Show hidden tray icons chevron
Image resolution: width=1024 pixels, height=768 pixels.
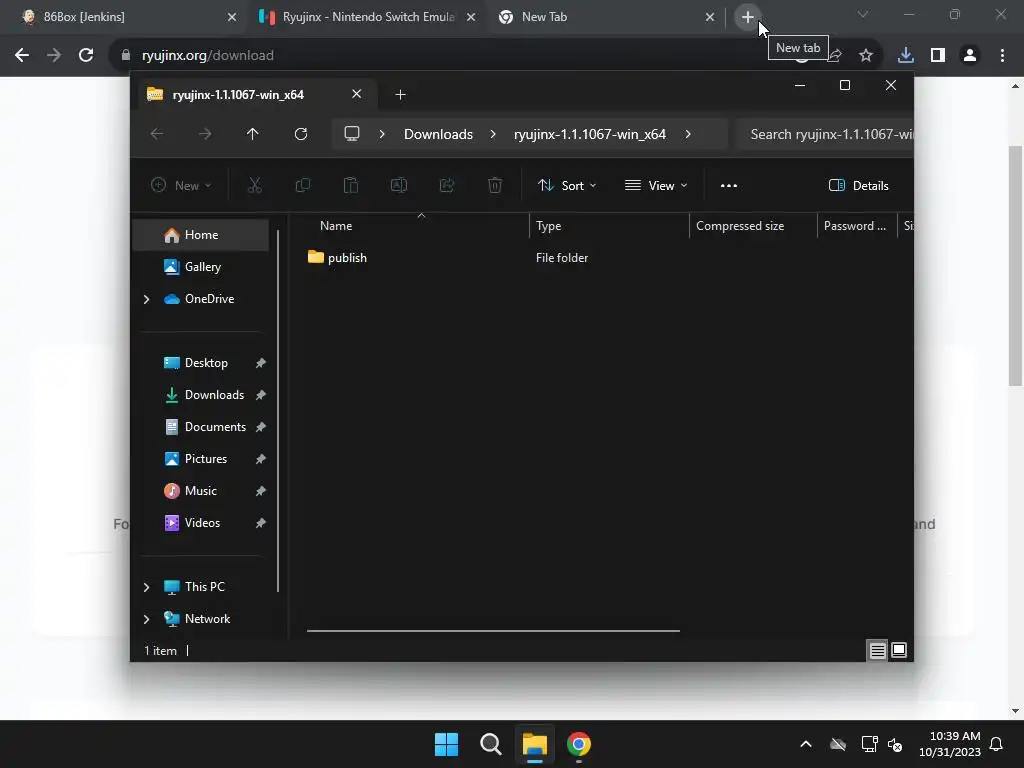coord(806,744)
